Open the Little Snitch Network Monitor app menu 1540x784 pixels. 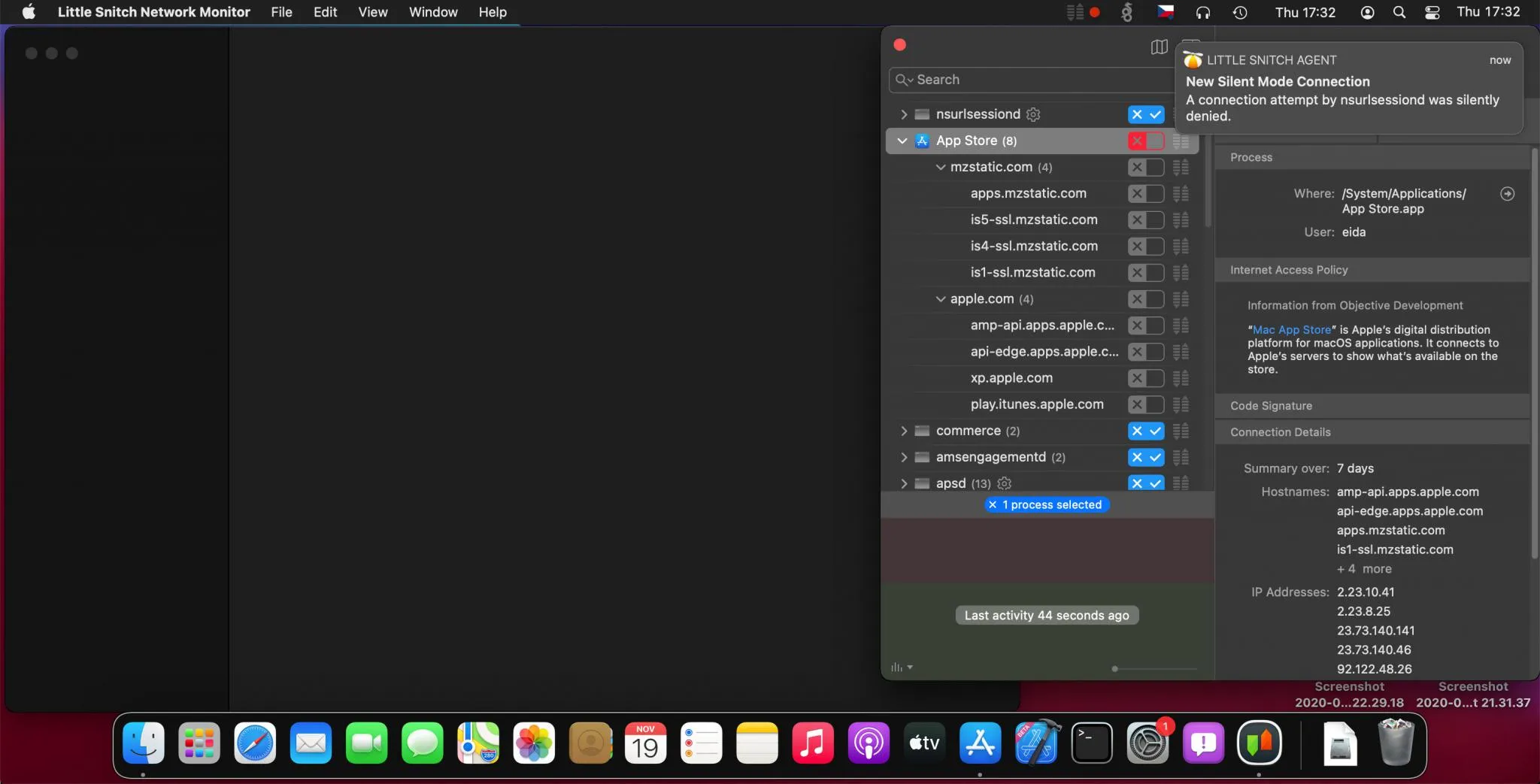coord(153,12)
